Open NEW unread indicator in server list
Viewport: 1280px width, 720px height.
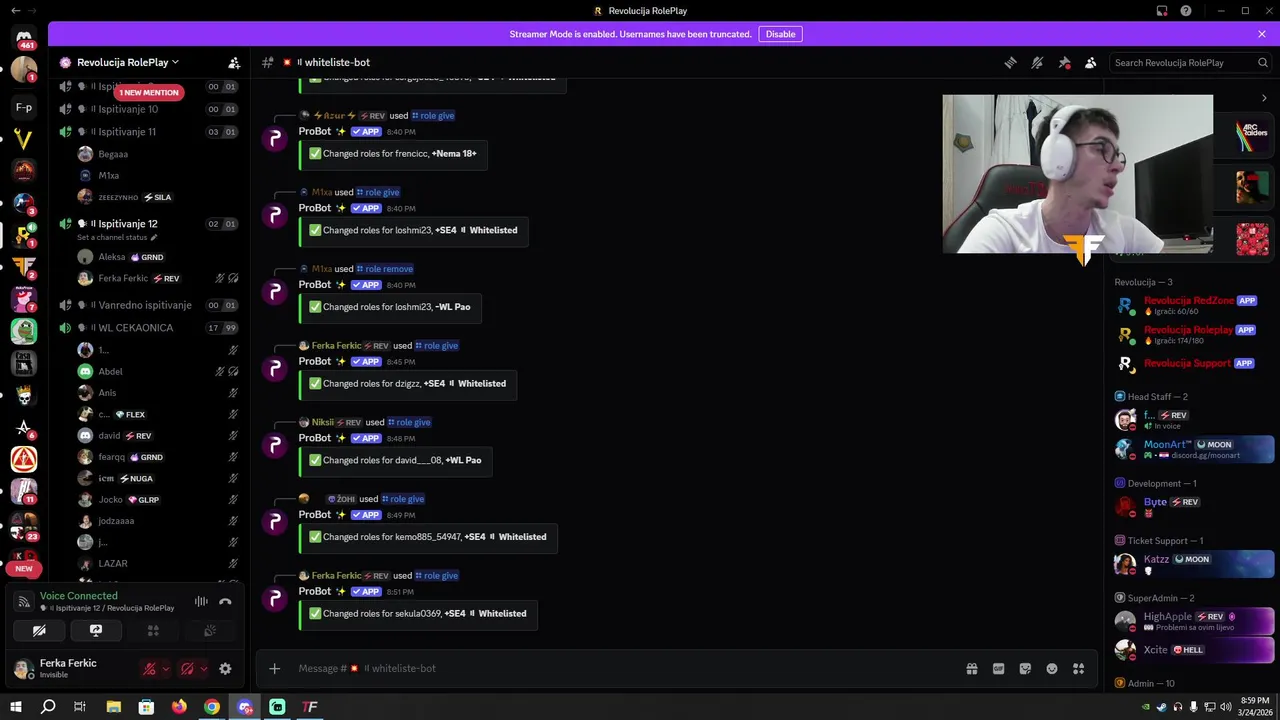pos(24,568)
